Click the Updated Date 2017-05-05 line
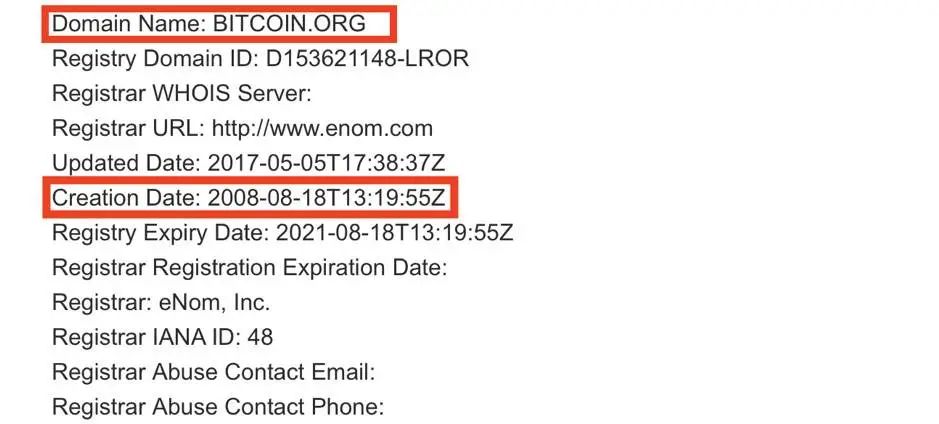 [x=249, y=163]
